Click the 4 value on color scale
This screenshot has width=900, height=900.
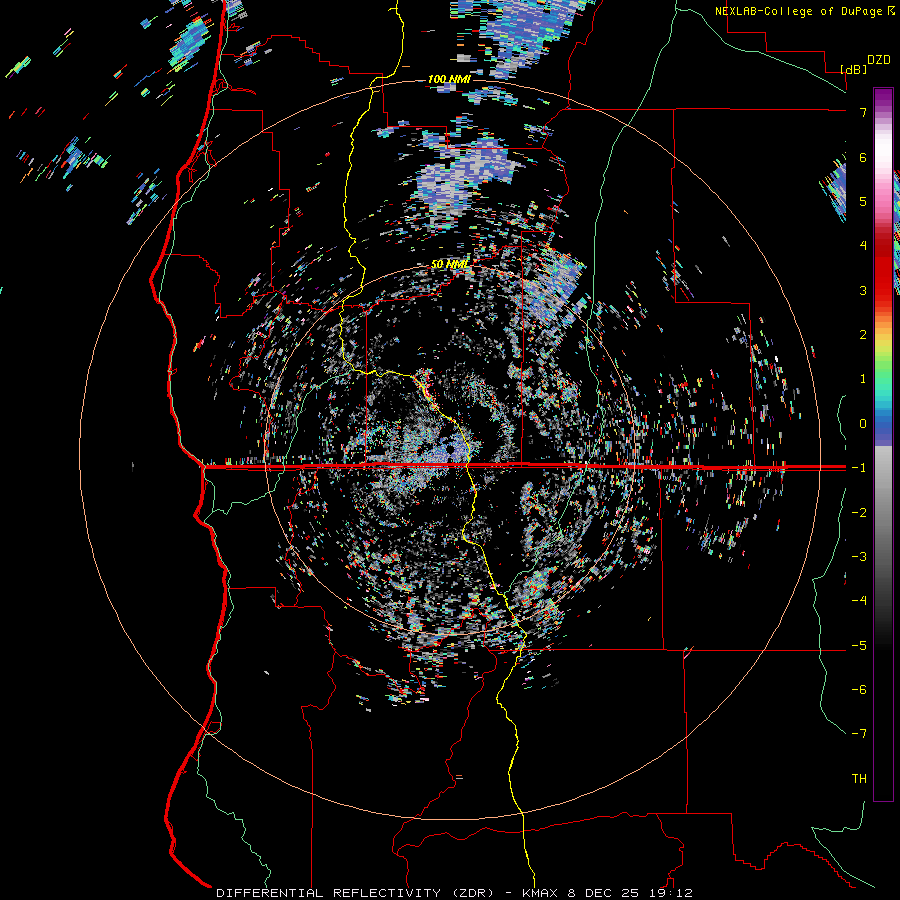point(863,246)
